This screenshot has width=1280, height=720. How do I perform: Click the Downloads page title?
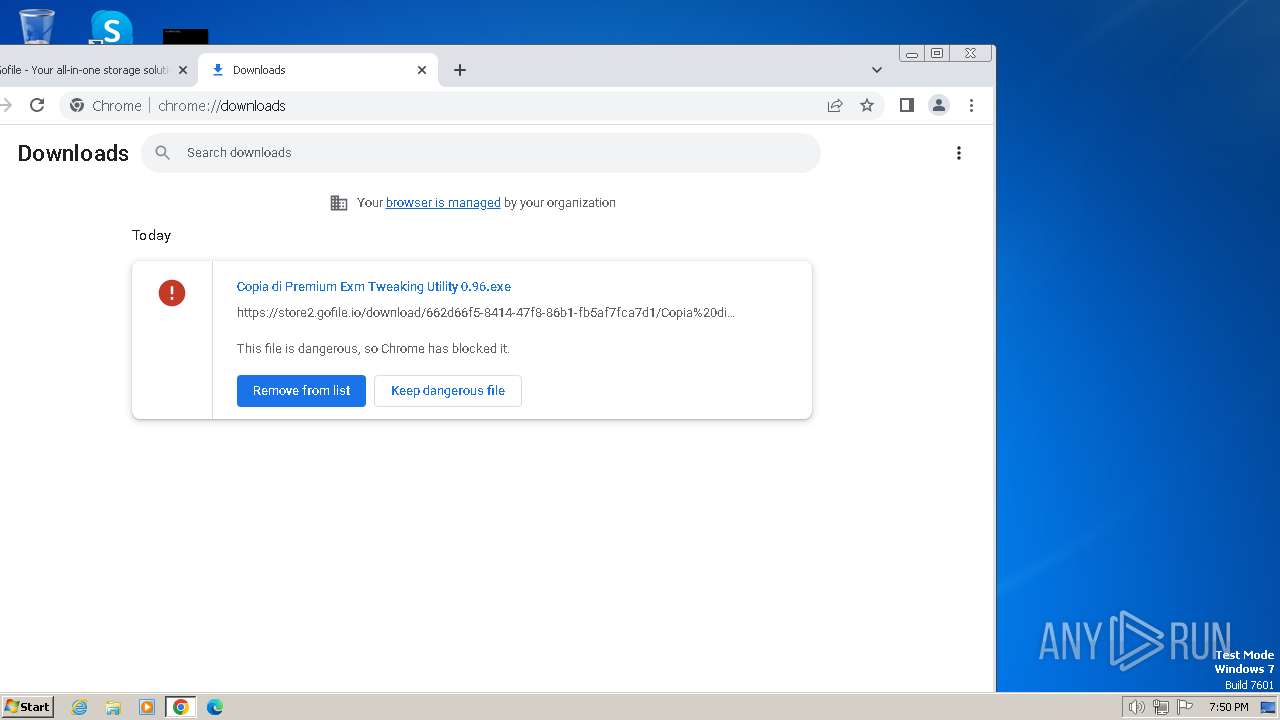[x=73, y=153]
